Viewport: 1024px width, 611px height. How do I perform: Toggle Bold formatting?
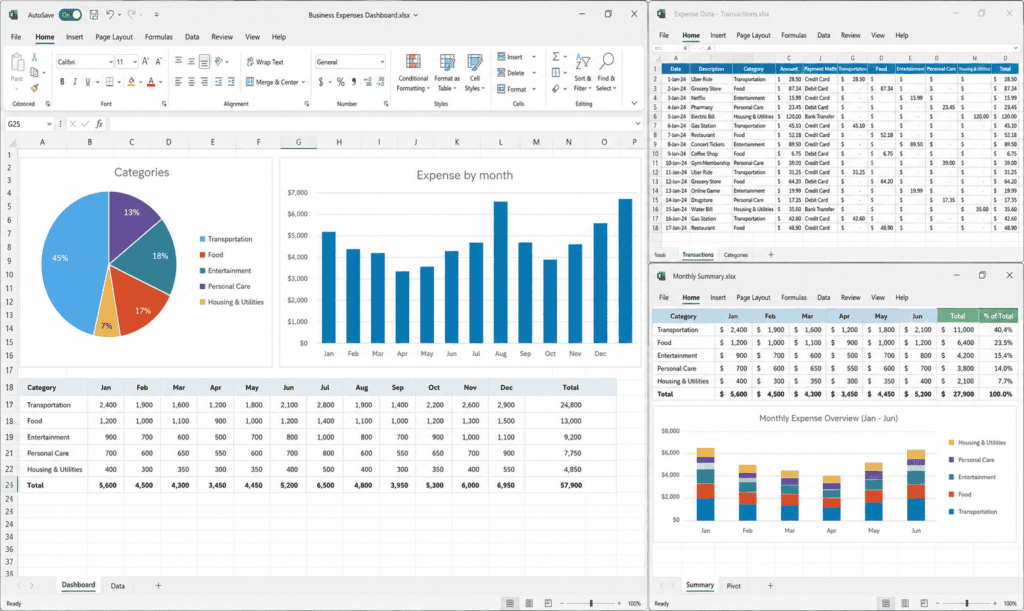click(62, 82)
